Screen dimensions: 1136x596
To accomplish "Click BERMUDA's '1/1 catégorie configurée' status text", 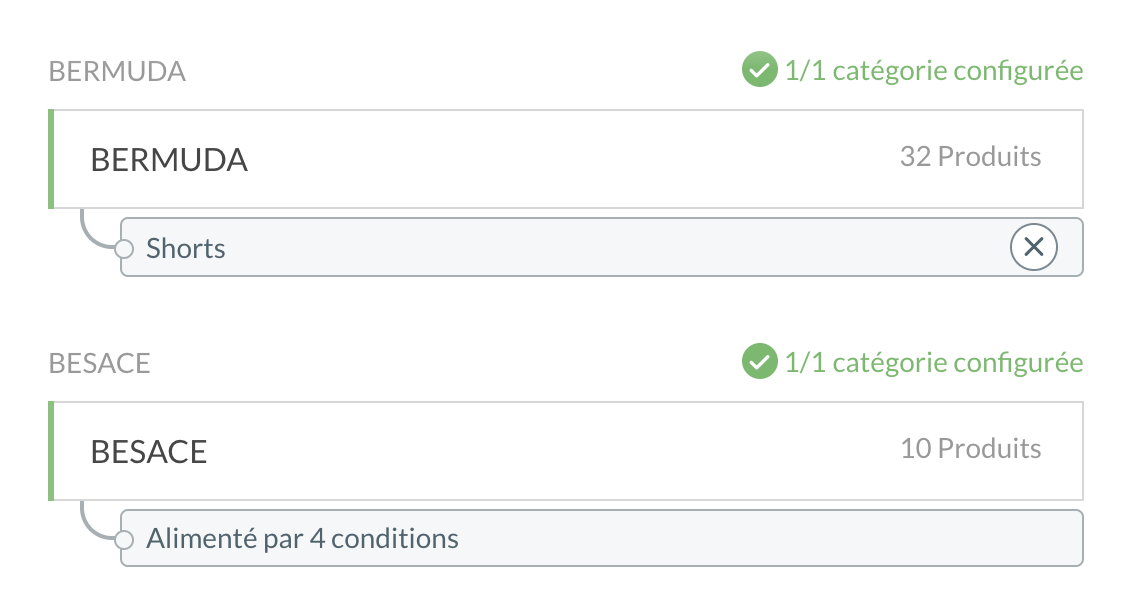I will coord(934,71).
